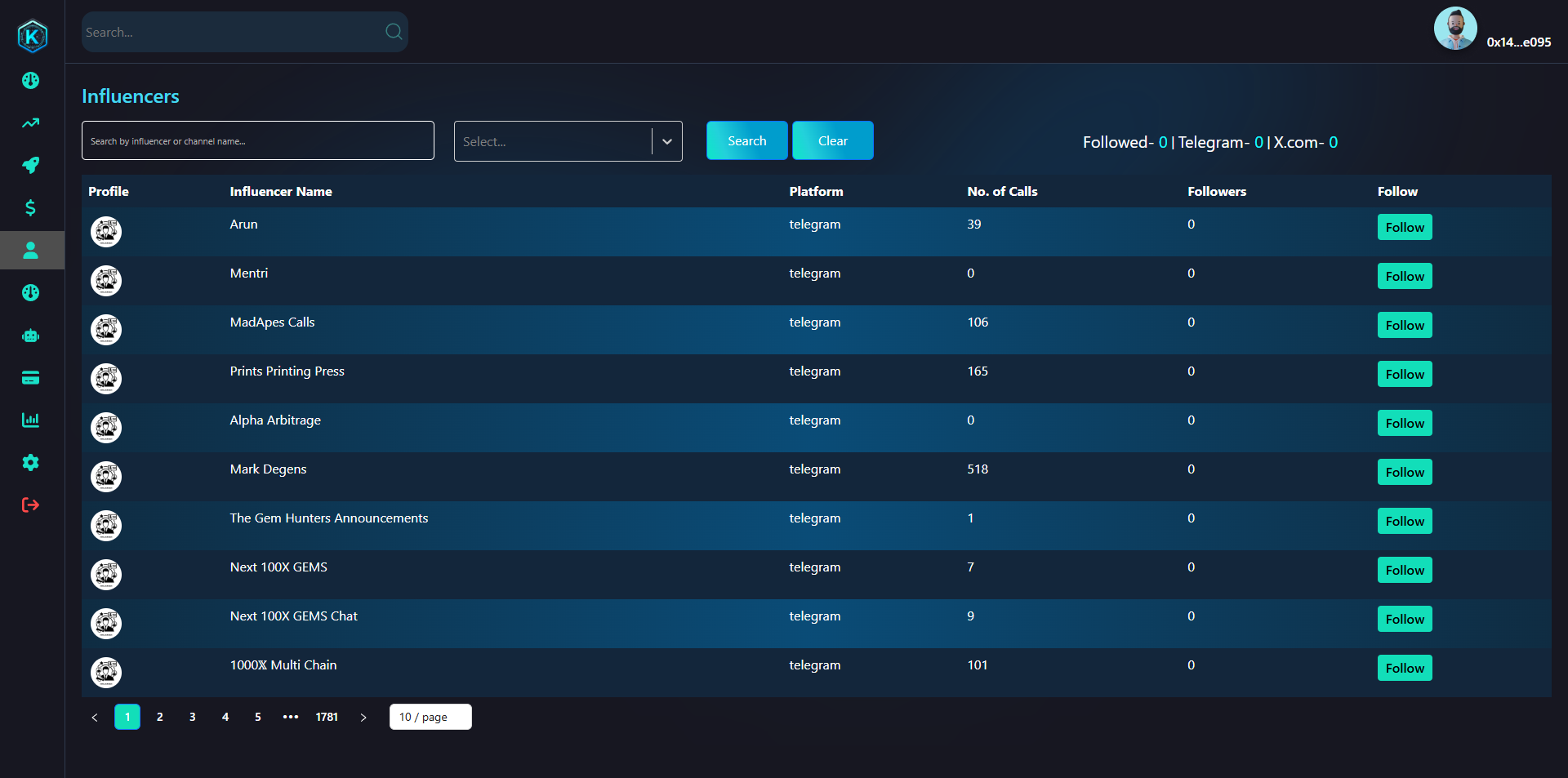Image resolution: width=1568 pixels, height=778 pixels.
Task: Open the credit card sidebar icon
Action: (x=31, y=378)
